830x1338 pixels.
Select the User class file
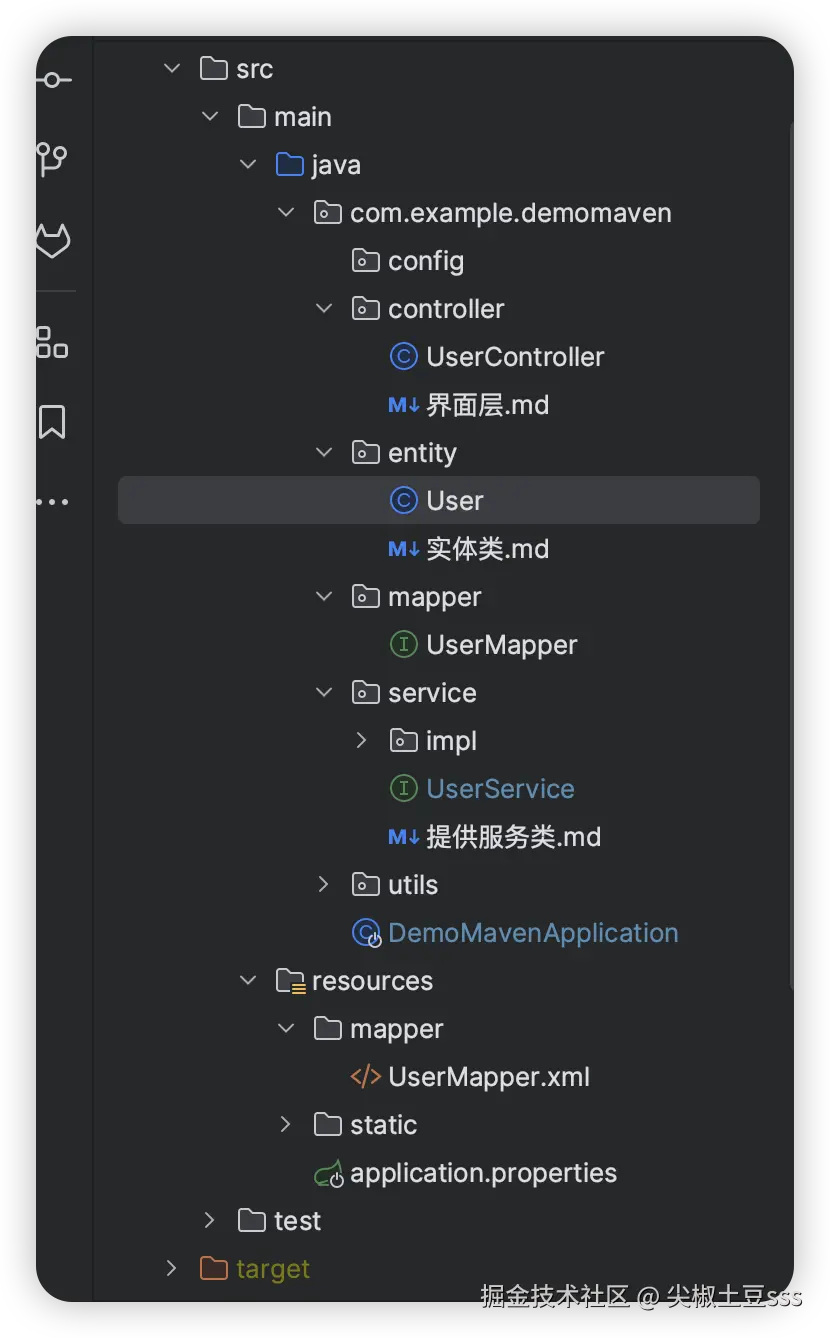pyautogui.click(x=455, y=501)
